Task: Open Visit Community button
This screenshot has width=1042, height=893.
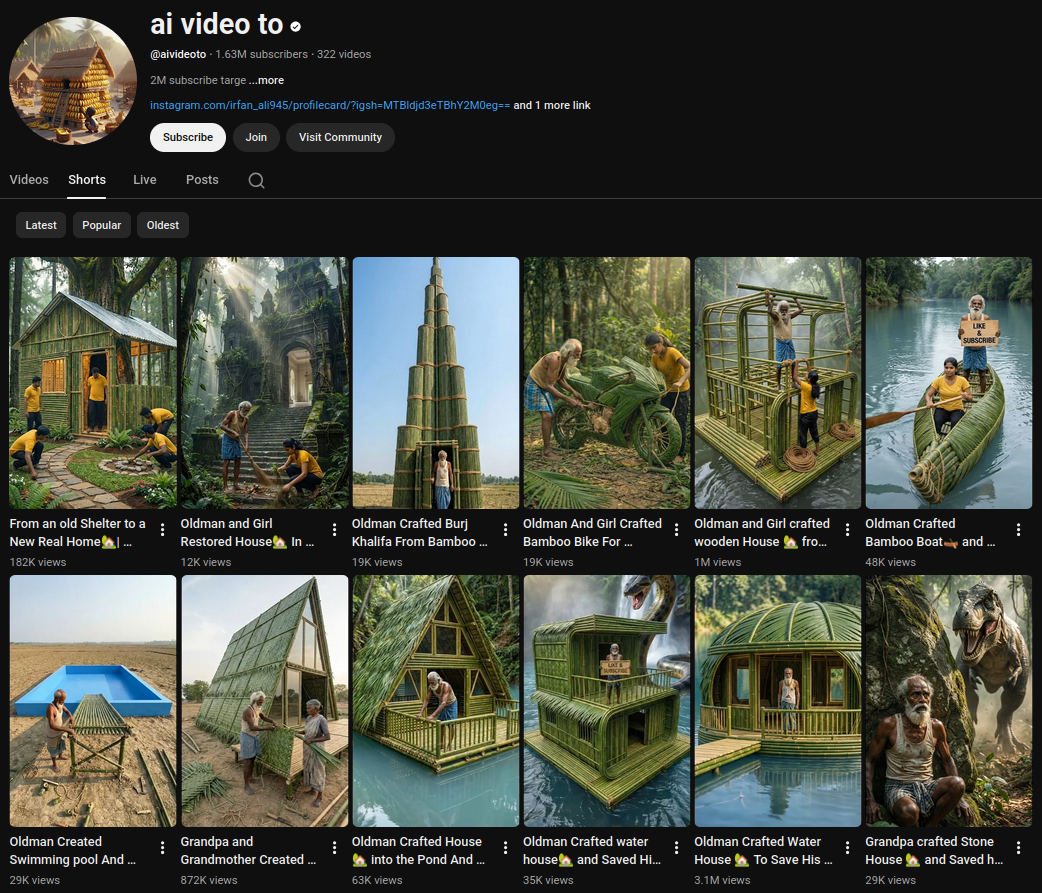Action: point(340,138)
